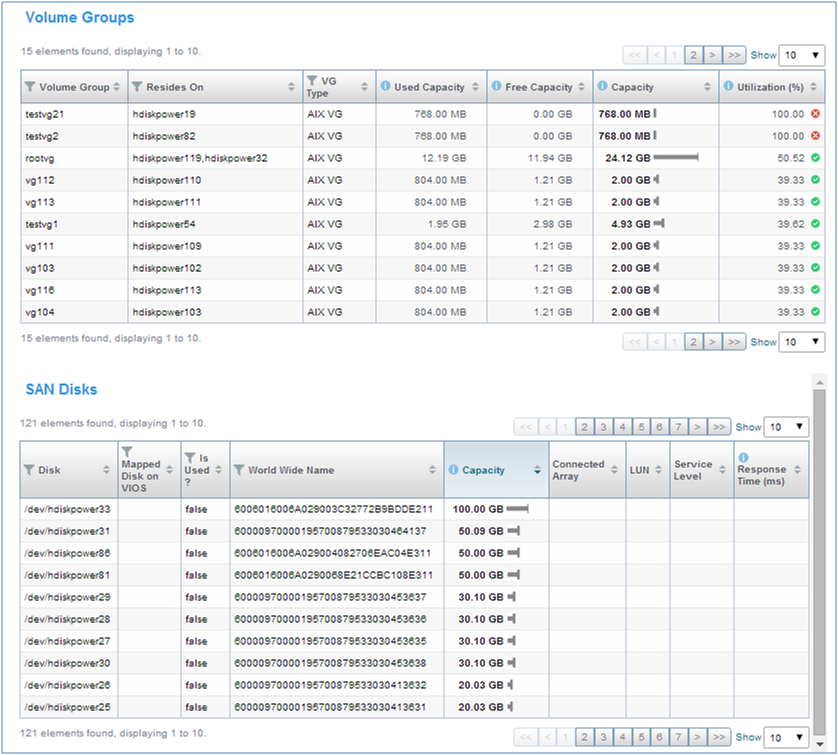Click the 100.00 GB capacity bar
Viewport: 838px width, 755px height.
(518, 509)
